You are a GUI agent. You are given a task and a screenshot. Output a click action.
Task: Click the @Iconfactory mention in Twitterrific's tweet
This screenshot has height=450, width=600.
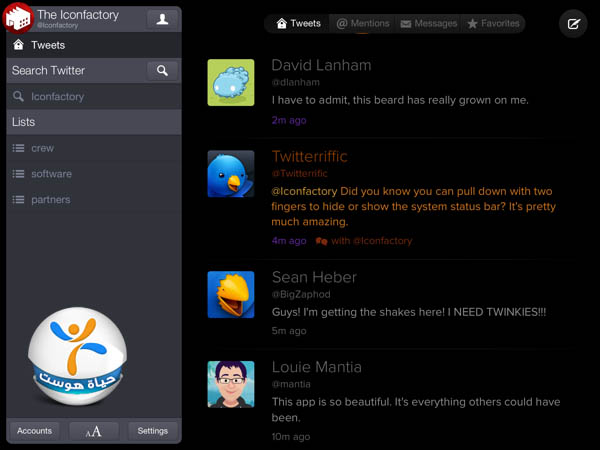click(x=304, y=191)
